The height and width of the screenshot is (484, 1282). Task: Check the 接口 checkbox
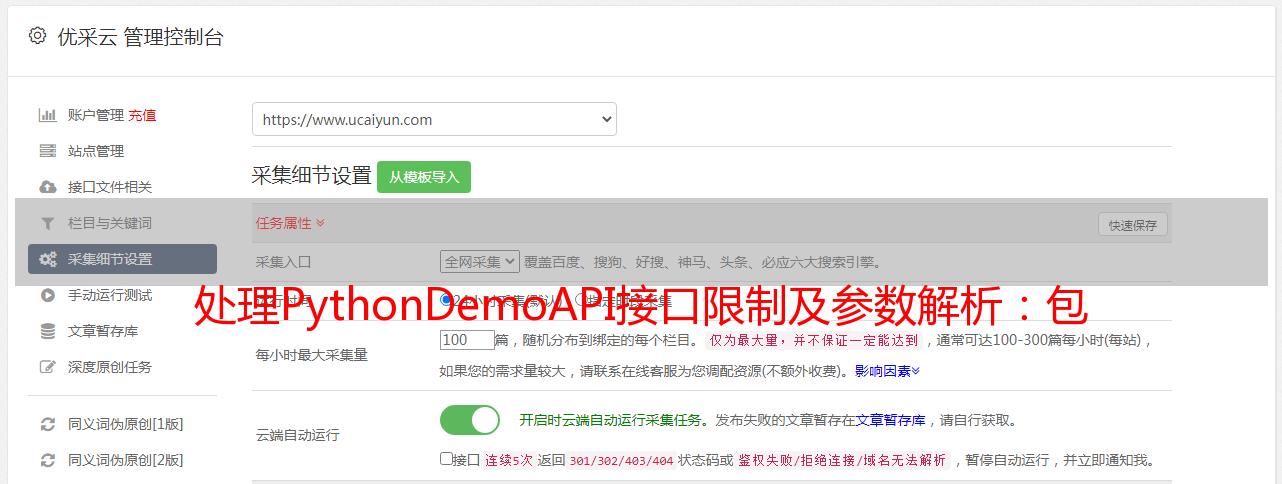pyautogui.click(x=446, y=459)
